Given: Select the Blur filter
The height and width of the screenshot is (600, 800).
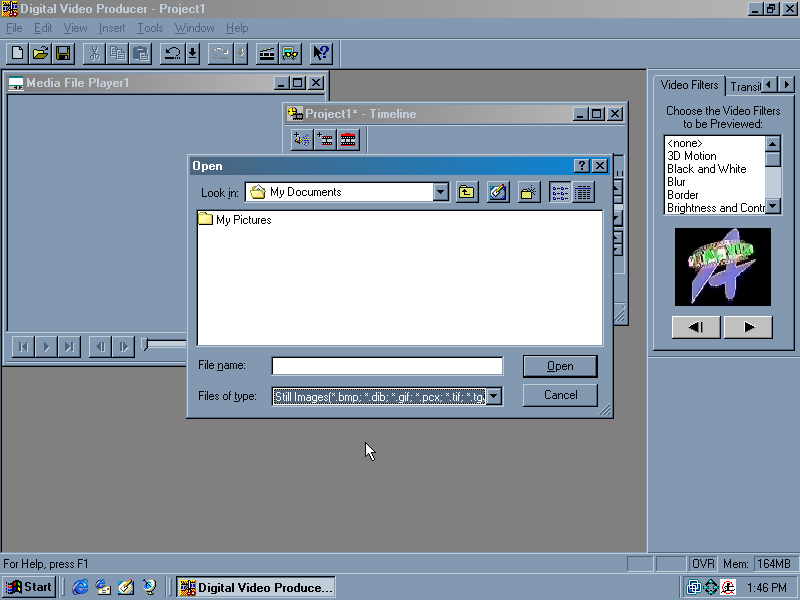Looking at the screenshot, I should 676,182.
